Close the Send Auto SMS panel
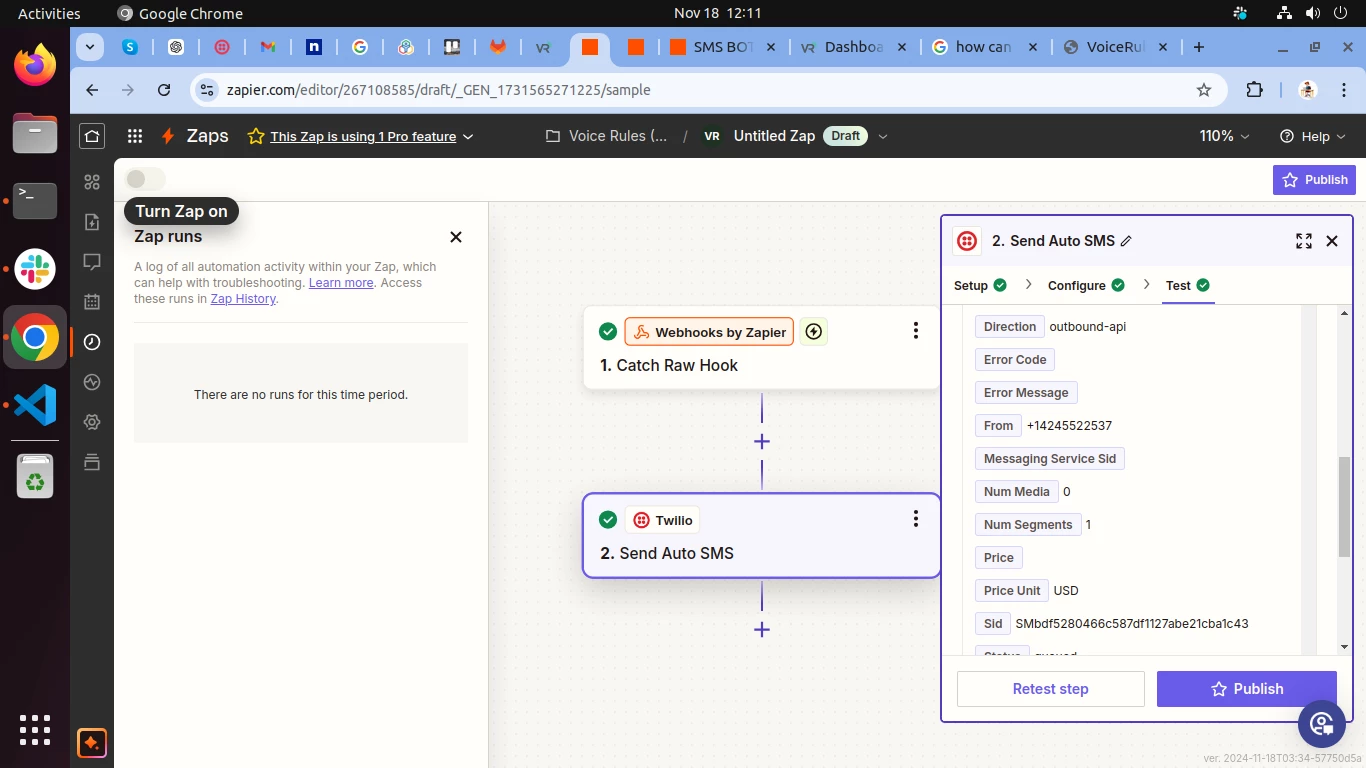This screenshot has height=768, width=1366. tap(1332, 241)
